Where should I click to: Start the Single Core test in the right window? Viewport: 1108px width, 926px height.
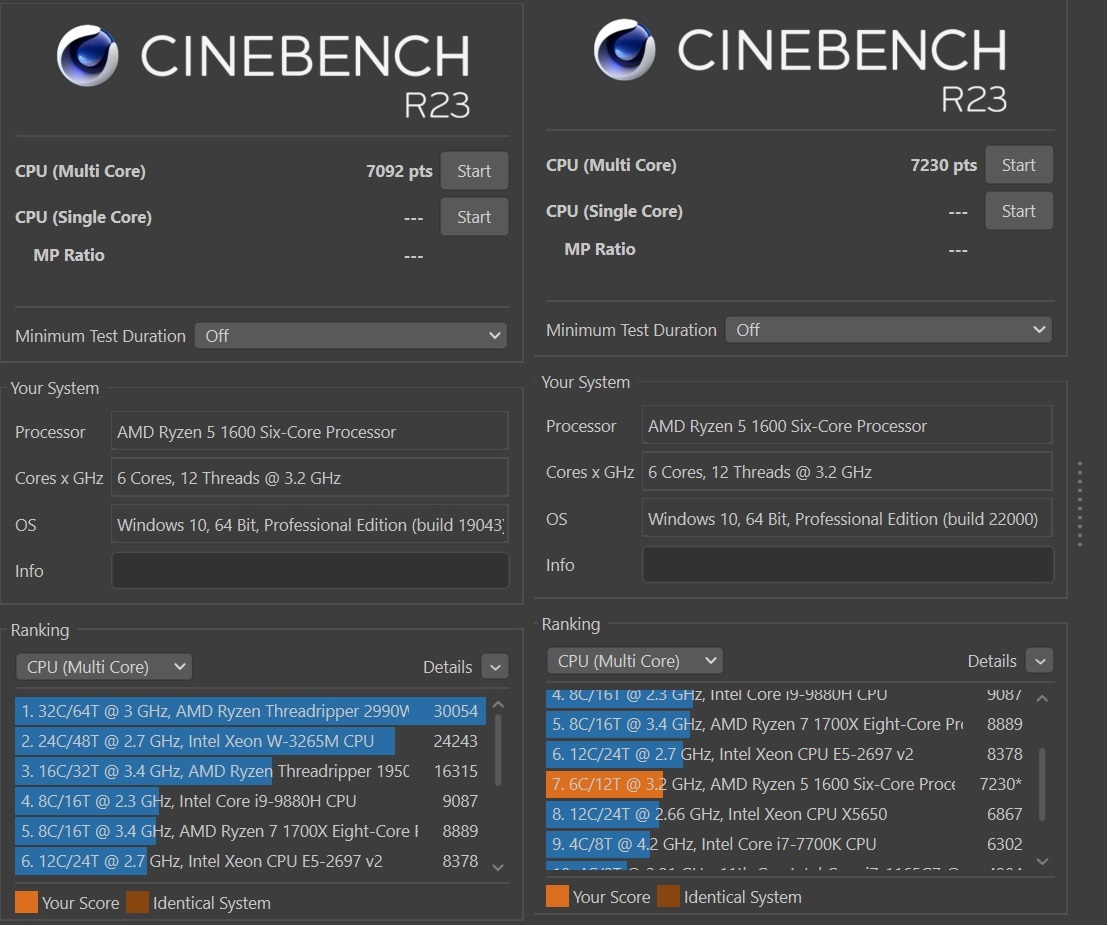point(1018,211)
